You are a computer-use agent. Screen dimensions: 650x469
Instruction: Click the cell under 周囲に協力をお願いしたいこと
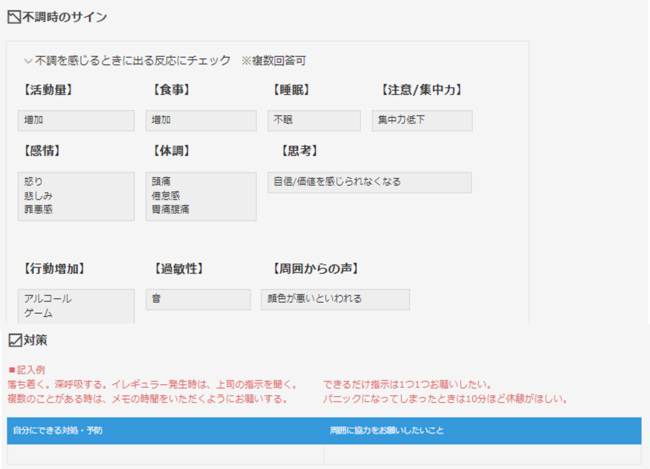pyautogui.click(x=482, y=455)
